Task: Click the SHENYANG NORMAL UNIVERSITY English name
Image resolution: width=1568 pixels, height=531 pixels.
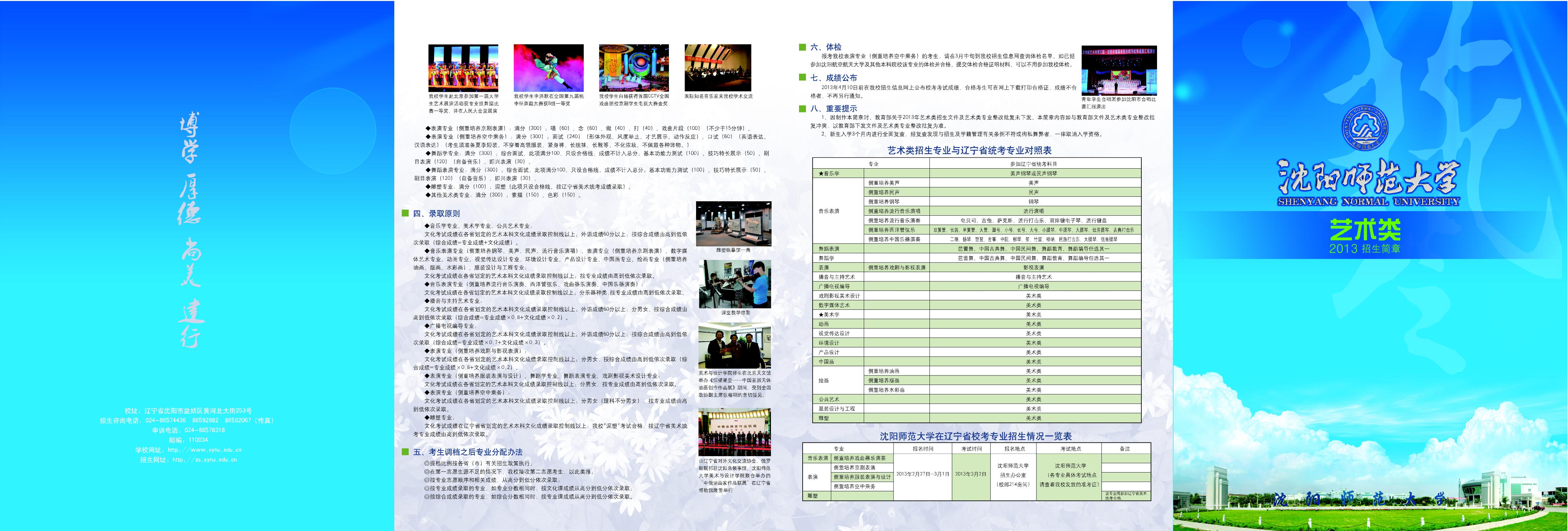Action: pos(1368,201)
